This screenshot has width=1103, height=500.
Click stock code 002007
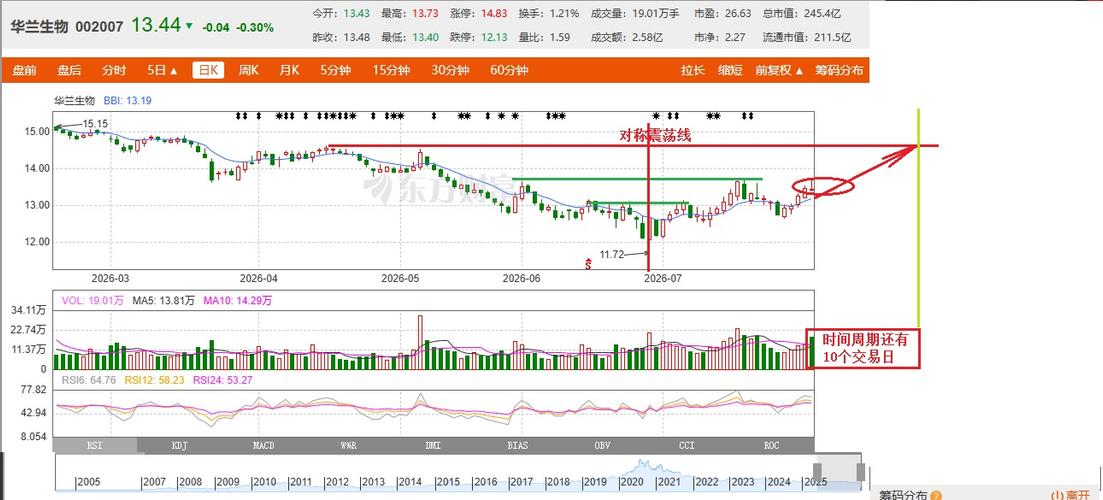coord(99,27)
